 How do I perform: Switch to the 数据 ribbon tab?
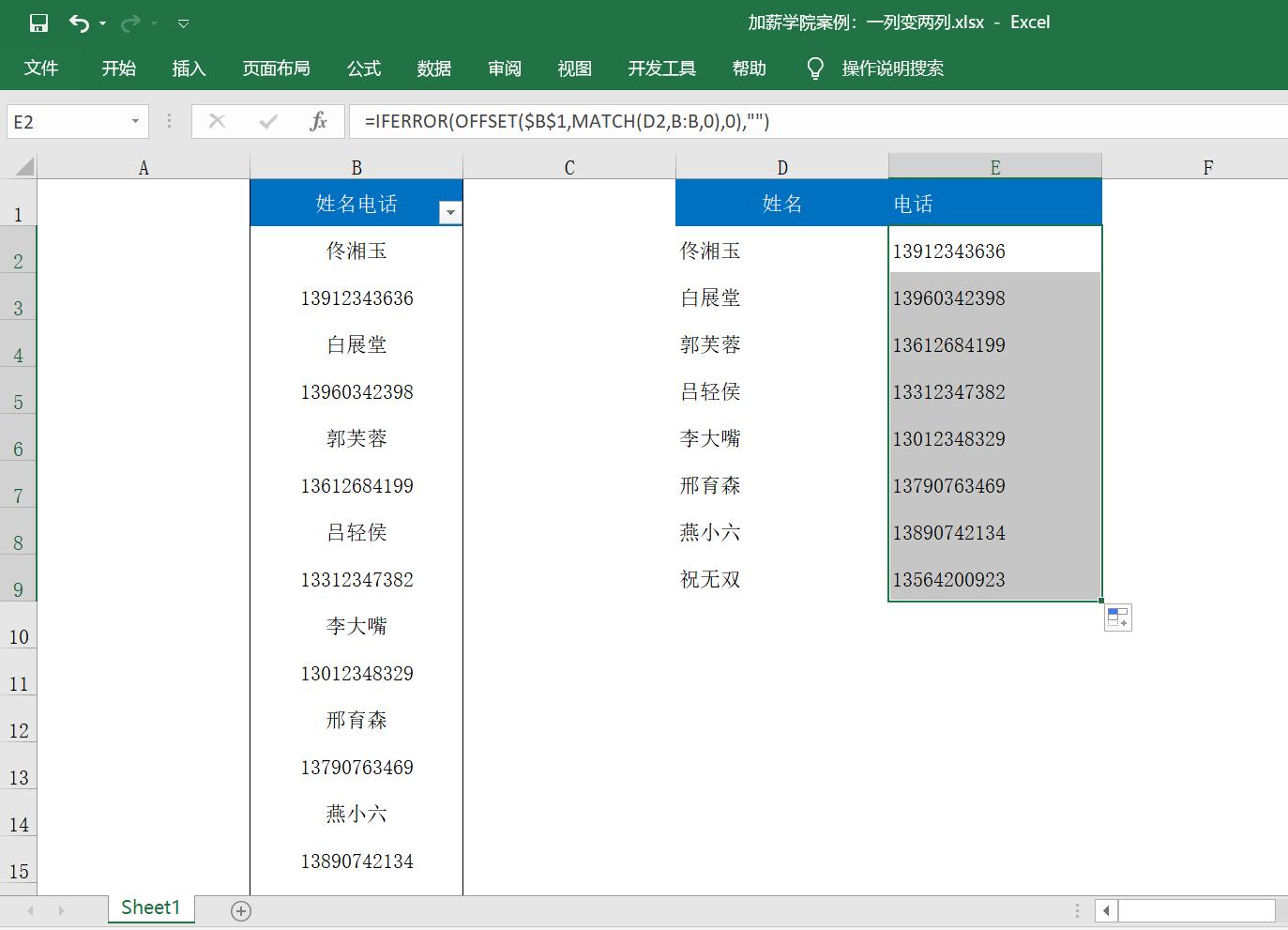point(433,68)
